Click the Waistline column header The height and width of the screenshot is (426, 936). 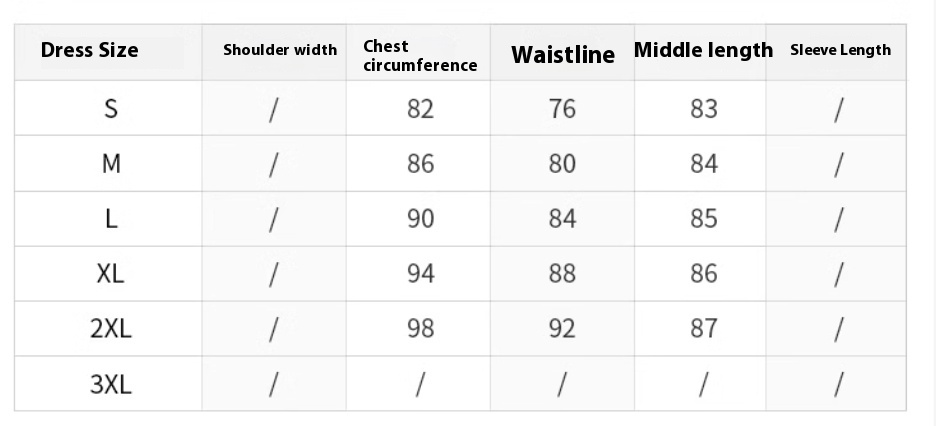pos(563,55)
